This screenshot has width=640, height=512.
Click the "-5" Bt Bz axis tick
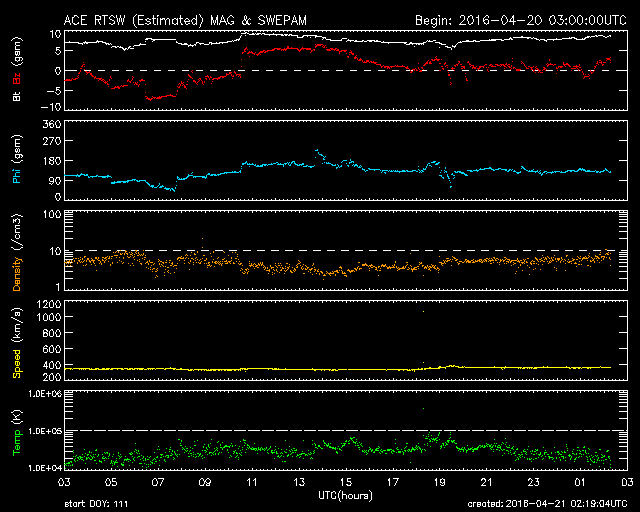click(x=54, y=90)
